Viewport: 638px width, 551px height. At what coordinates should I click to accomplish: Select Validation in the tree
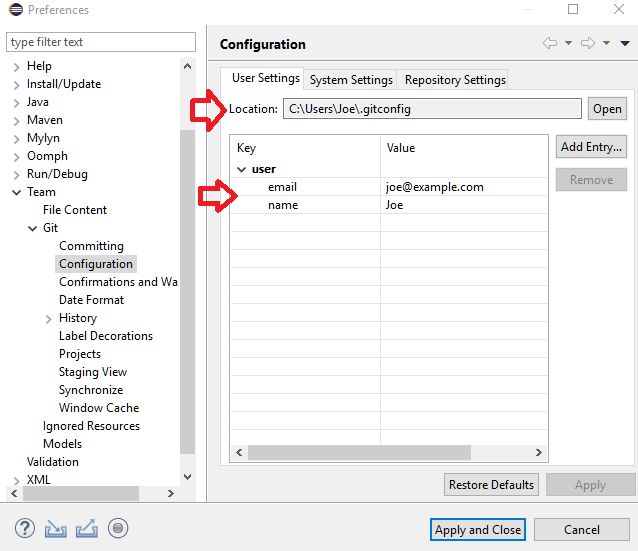pyautogui.click(x=52, y=462)
